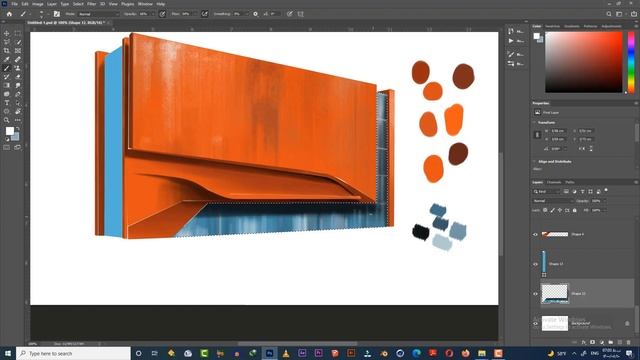Open the layer filter Kind dropdown

coord(547,191)
